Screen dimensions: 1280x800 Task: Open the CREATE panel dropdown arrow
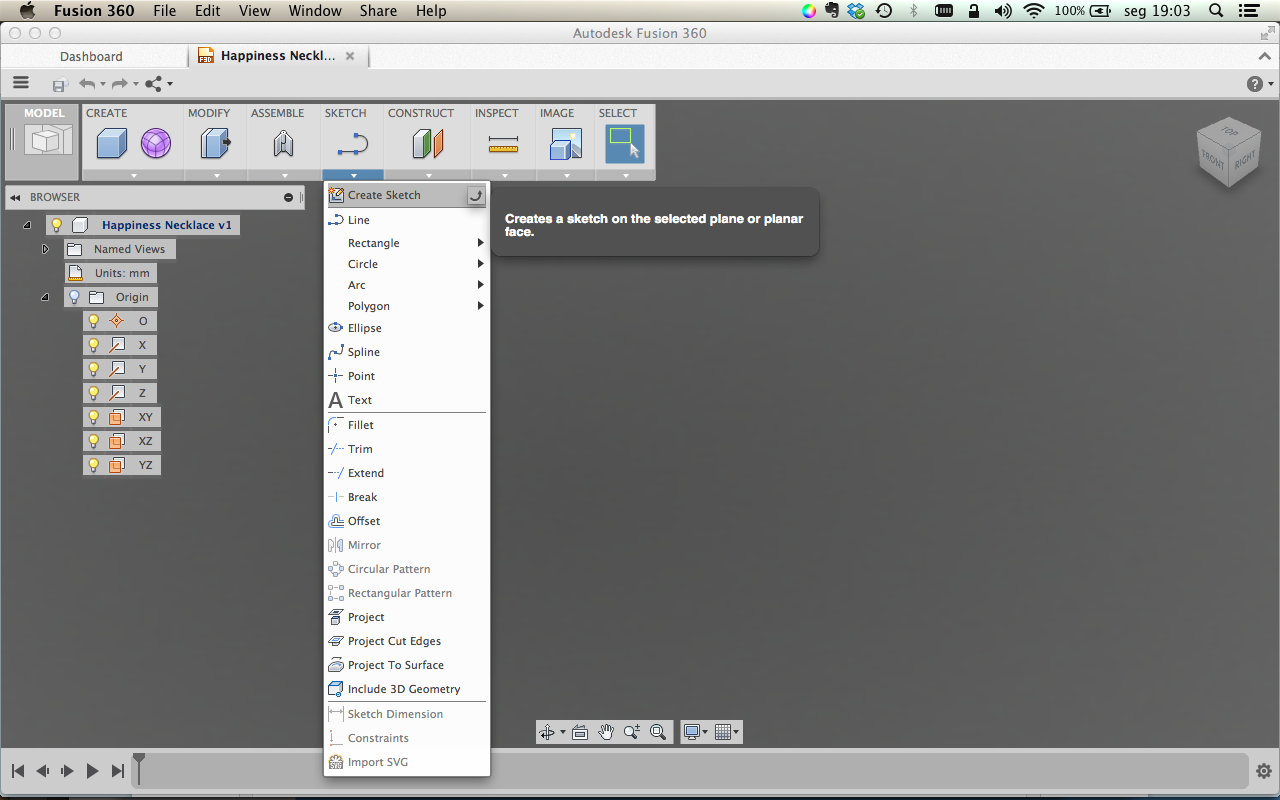pos(133,176)
